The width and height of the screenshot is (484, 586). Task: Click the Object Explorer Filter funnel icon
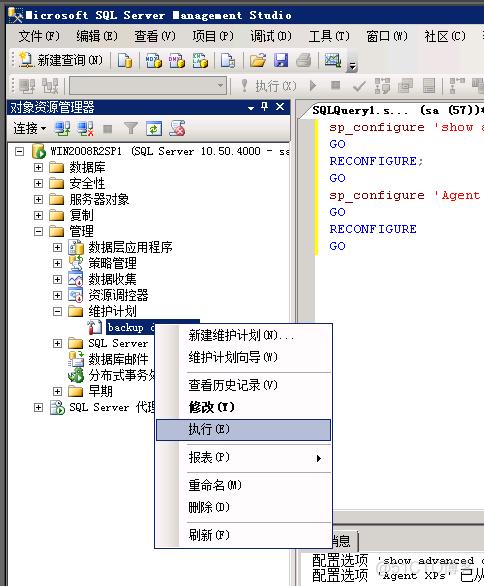(x=131, y=129)
